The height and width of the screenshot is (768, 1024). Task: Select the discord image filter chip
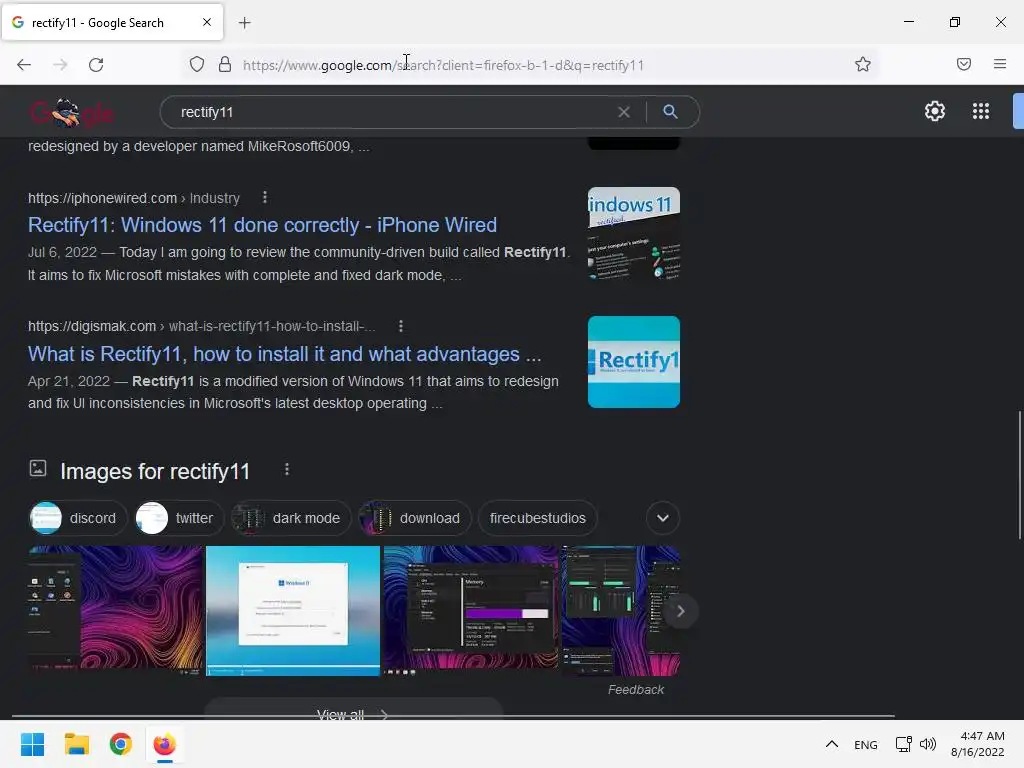pos(78,518)
